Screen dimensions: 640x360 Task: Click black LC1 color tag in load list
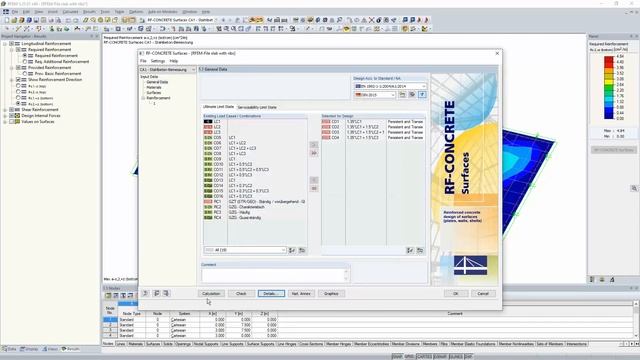pos(208,122)
